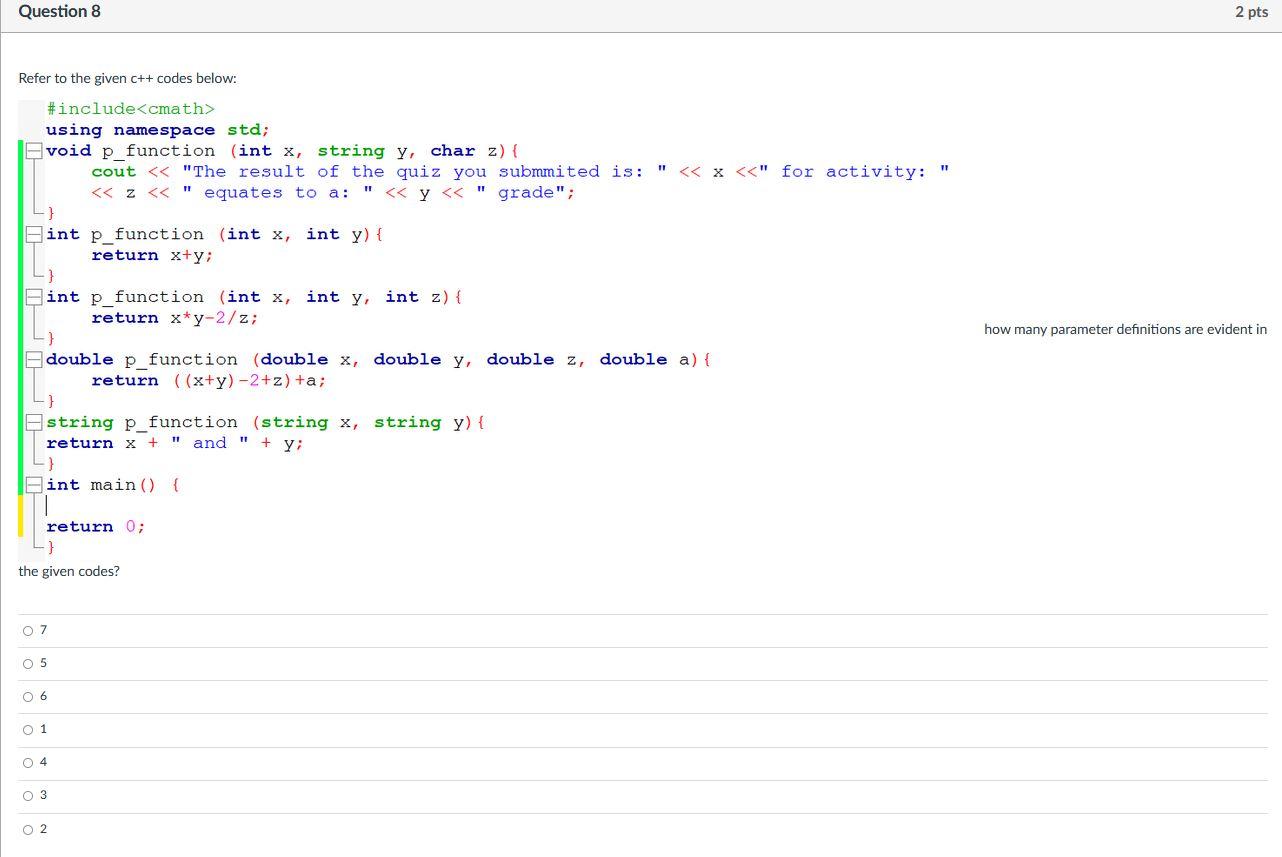Image resolution: width=1282 pixels, height=857 pixels.
Task: Click the "return ((x+y)-2+z)+a;" statement
Action: coord(209,380)
